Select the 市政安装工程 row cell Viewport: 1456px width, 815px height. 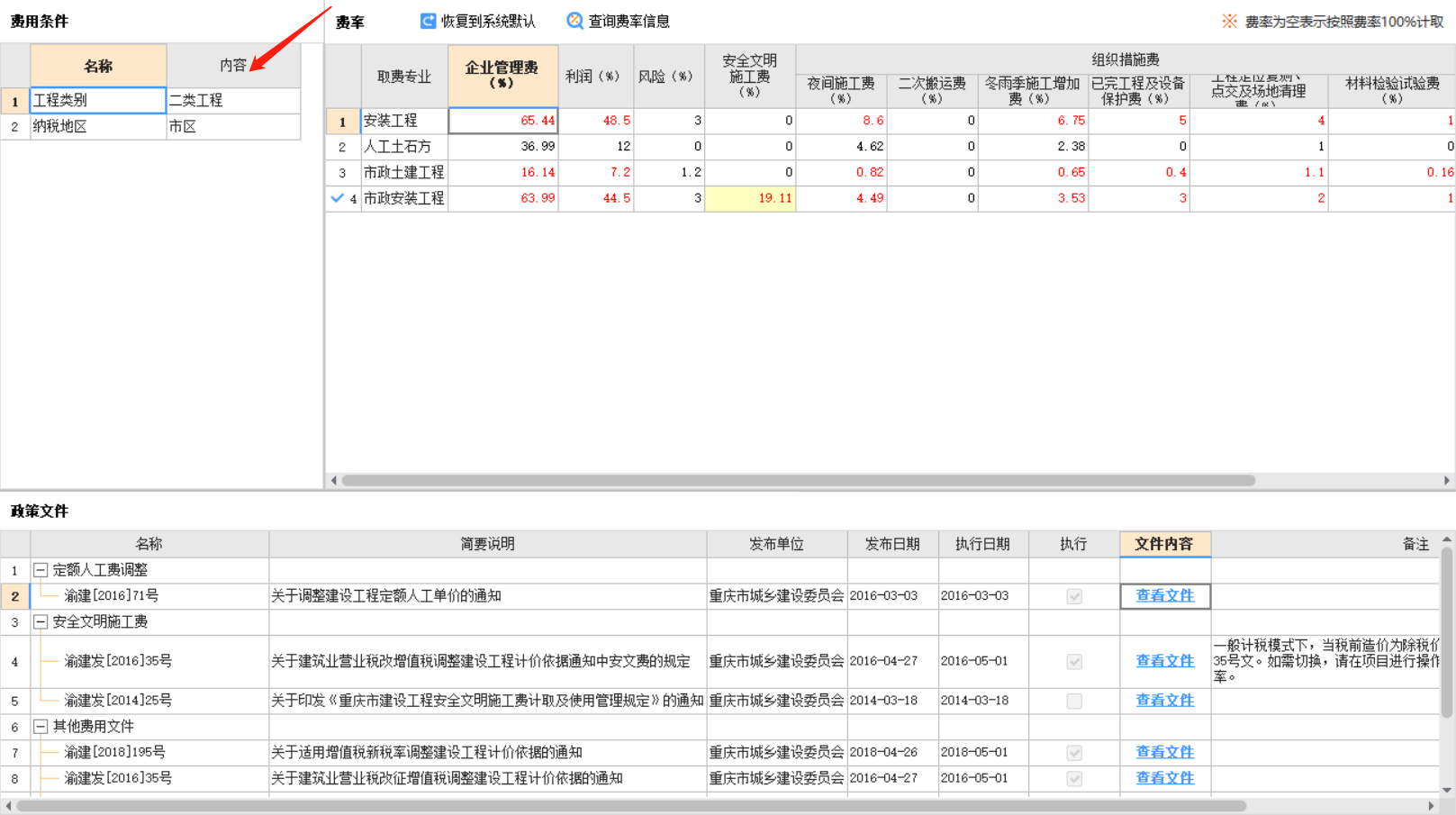coord(404,199)
